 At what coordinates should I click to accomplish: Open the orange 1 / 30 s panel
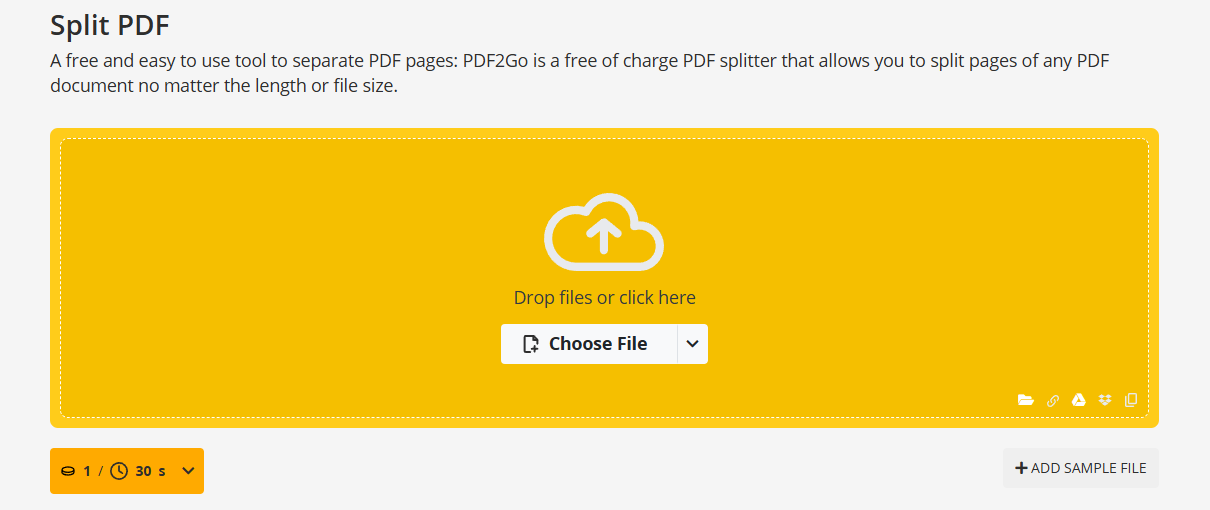coord(127,471)
